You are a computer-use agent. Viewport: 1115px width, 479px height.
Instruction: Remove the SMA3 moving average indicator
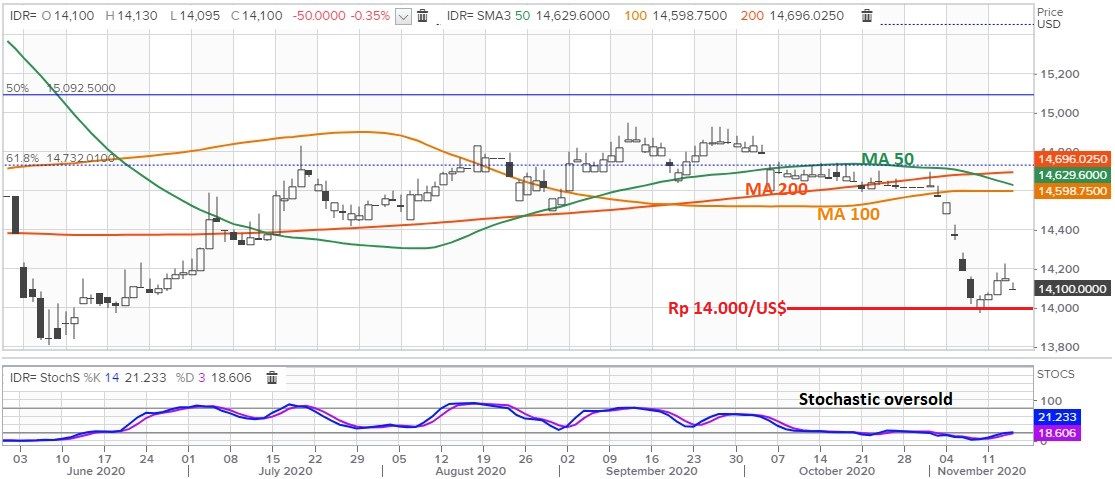[866, 16]
